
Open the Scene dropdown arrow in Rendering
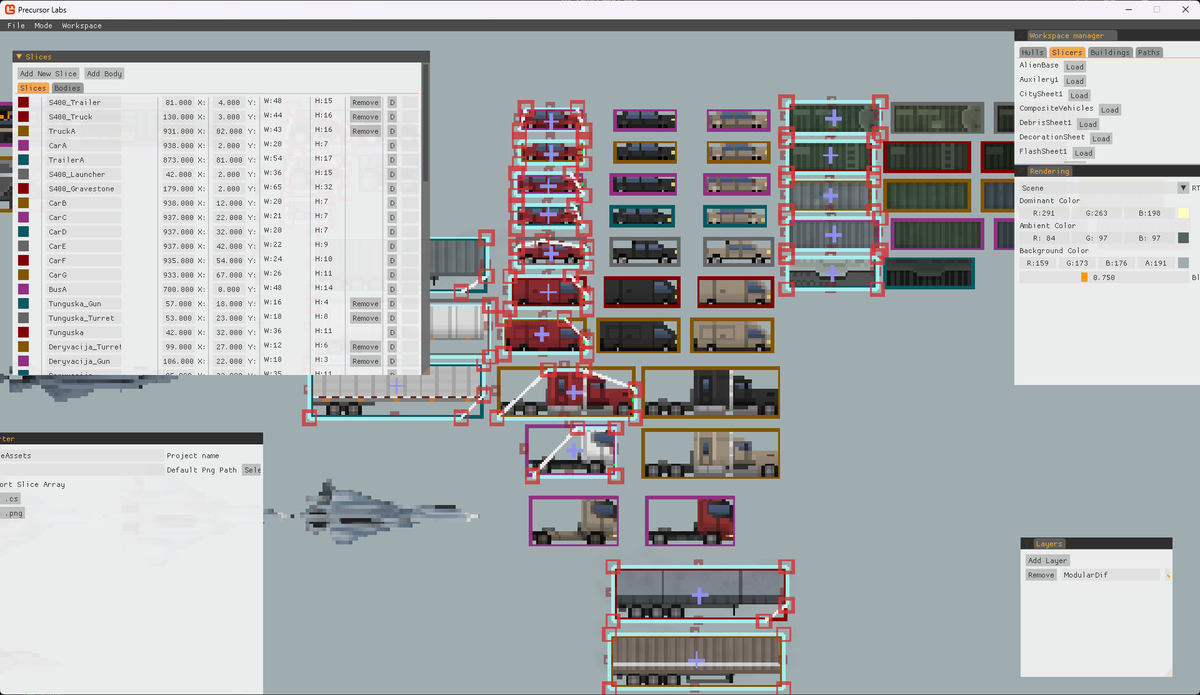click(x=1183, y=188)
